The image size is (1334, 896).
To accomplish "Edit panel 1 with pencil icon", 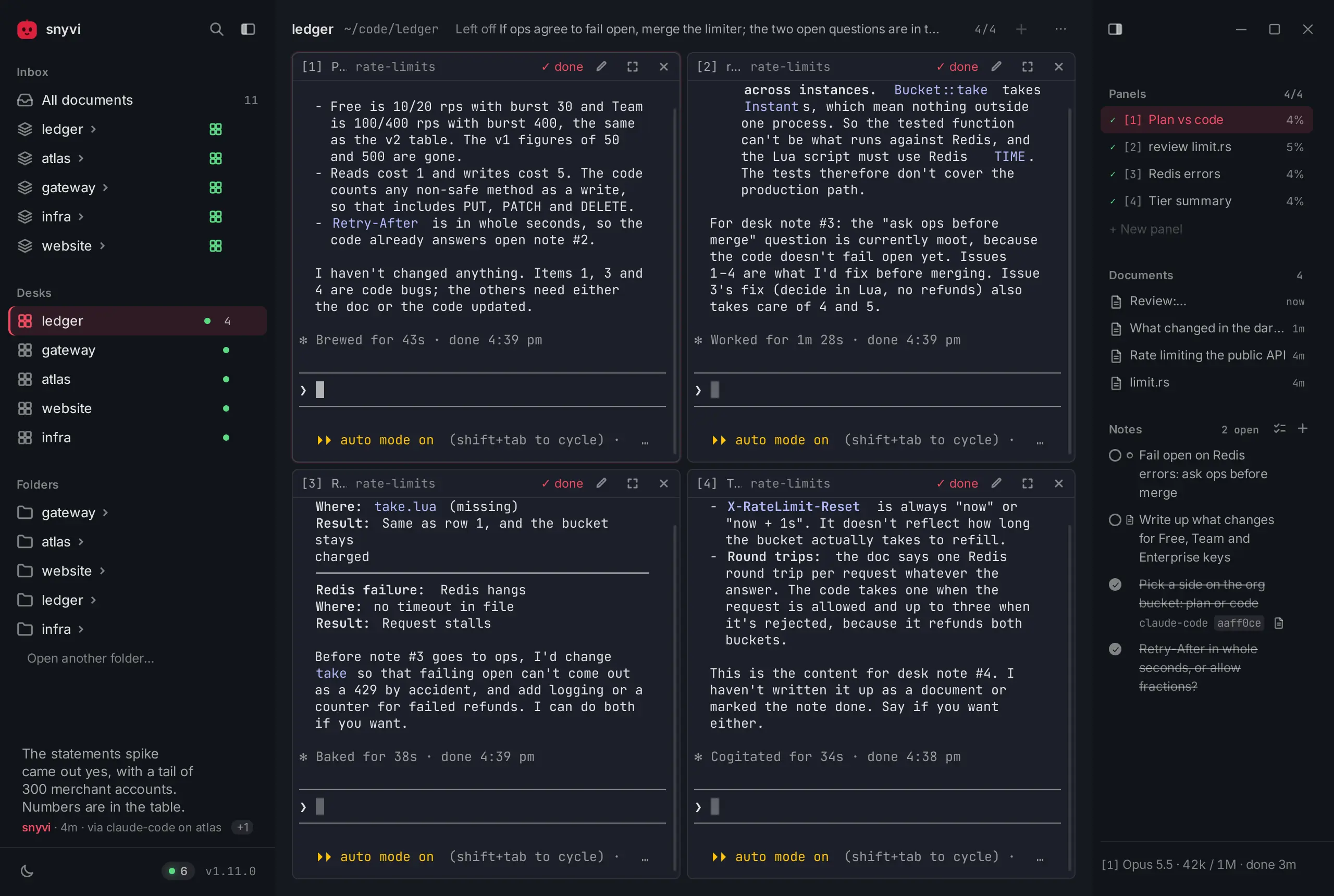I will pos(601,67).
